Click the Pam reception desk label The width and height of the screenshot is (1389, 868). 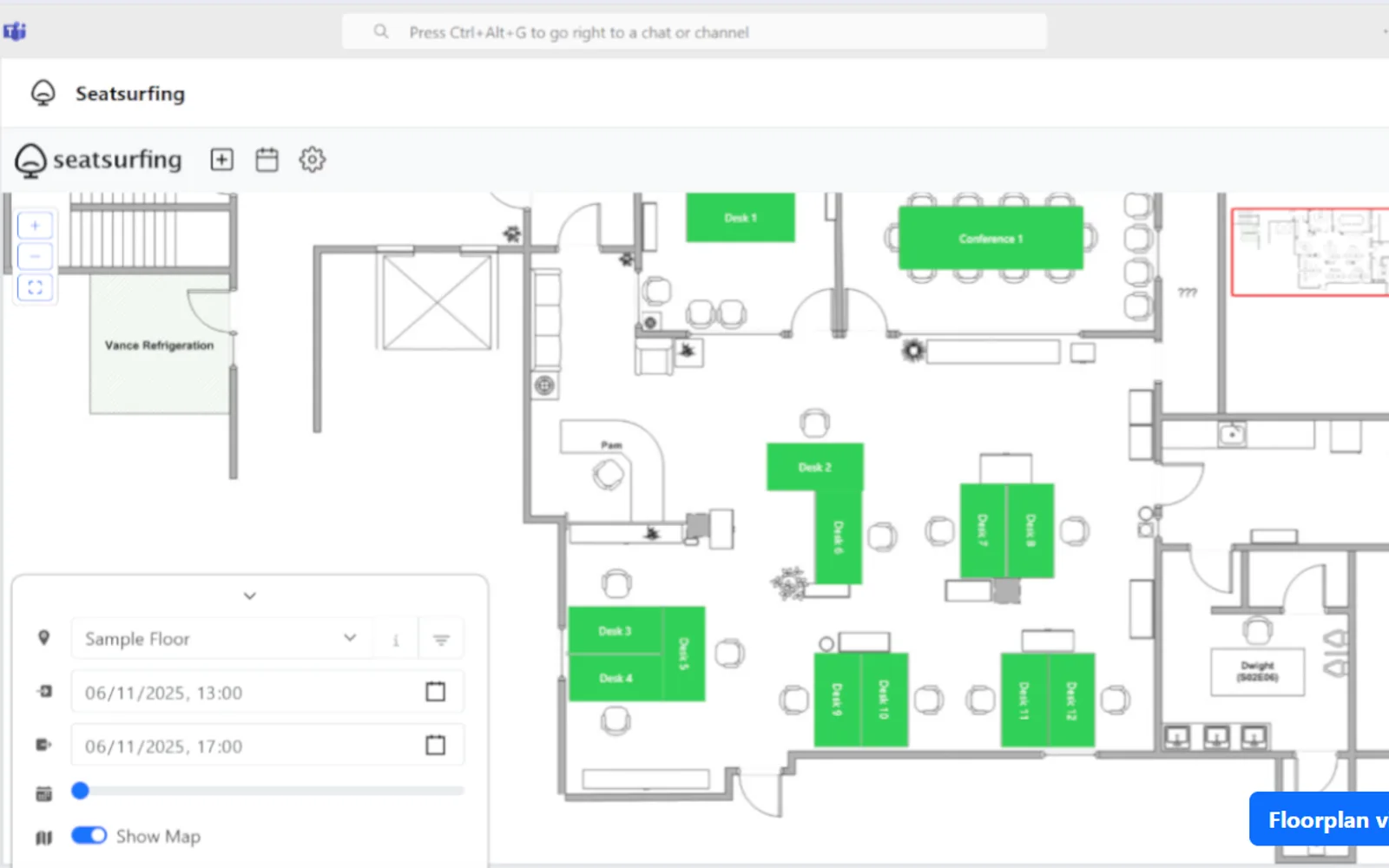611,445
